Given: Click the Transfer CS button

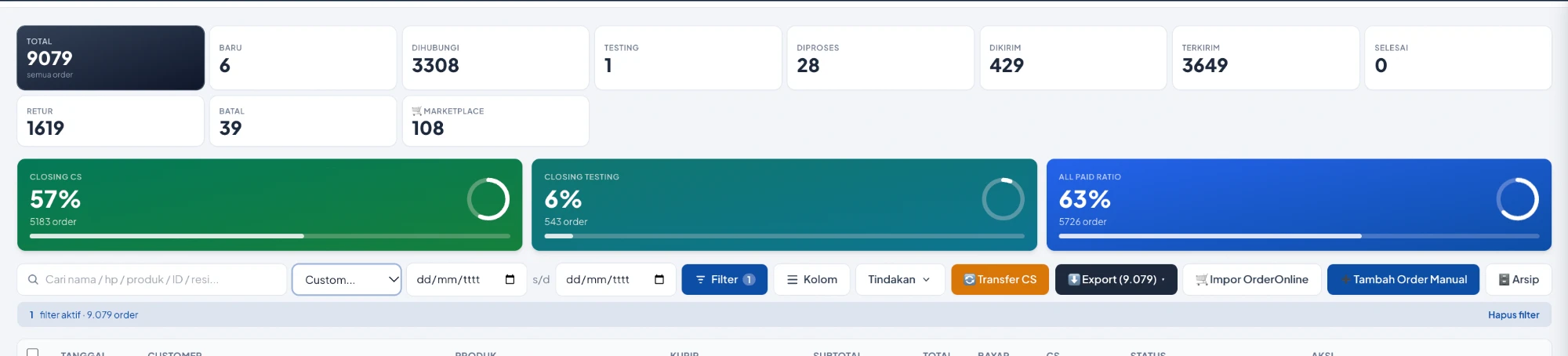Looking at the screenshot, I should point(1000,280).
